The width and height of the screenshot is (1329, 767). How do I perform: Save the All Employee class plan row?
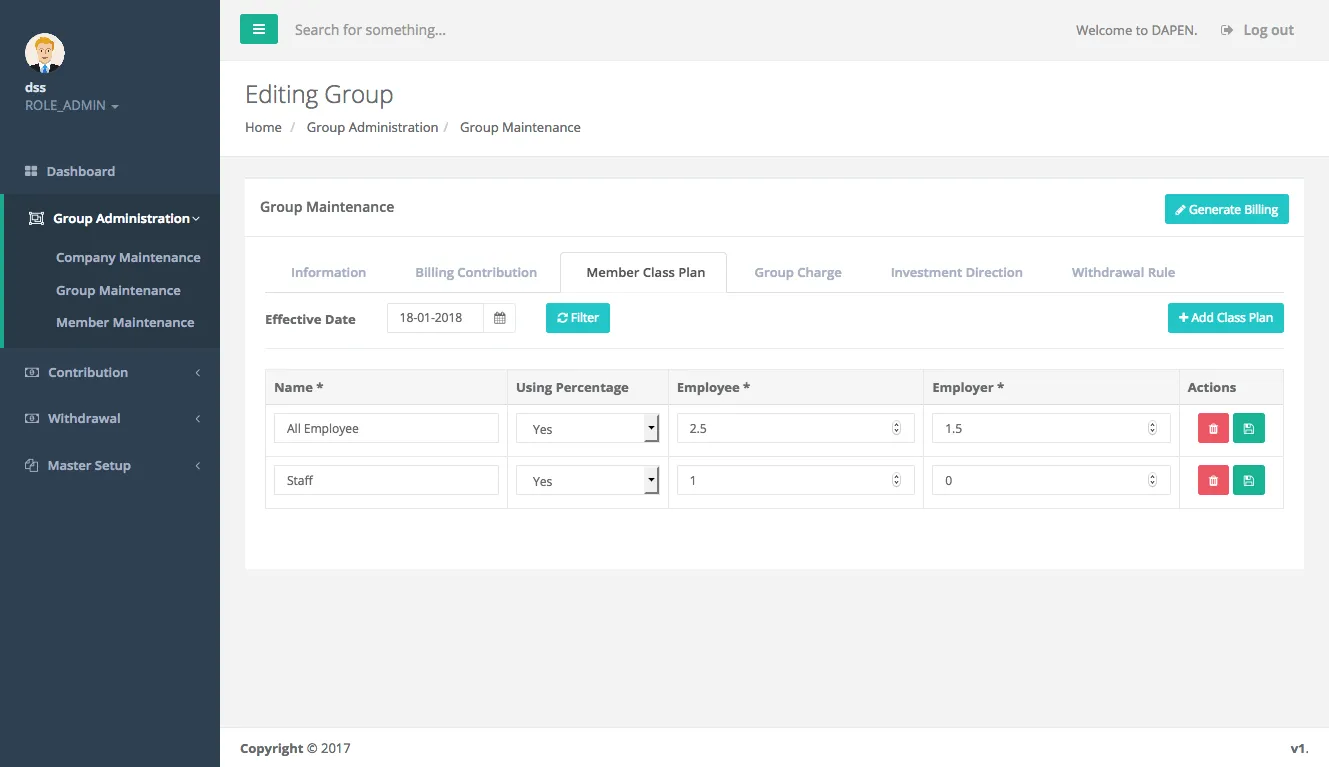1248,428
